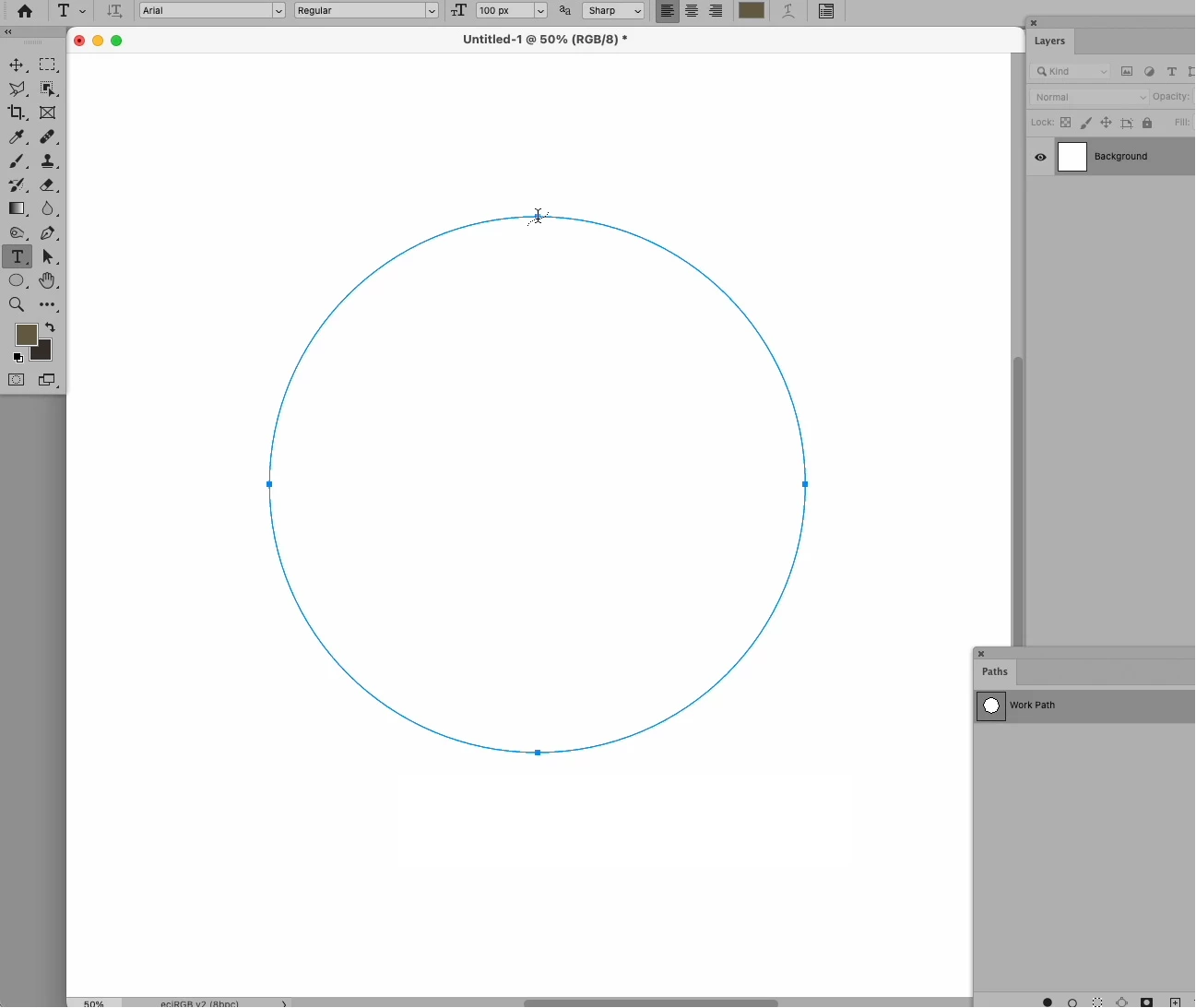
Task: Load path as a selection
Action: point(1097,1002)
